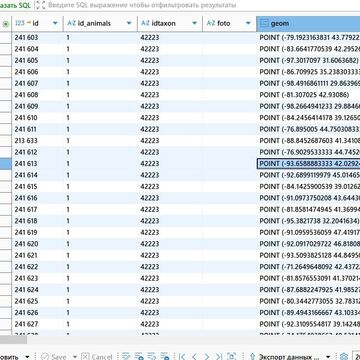The width and height of the screenshot is (360, 360).
Task: Open the results panel settings gear
Action: (344, 356)
